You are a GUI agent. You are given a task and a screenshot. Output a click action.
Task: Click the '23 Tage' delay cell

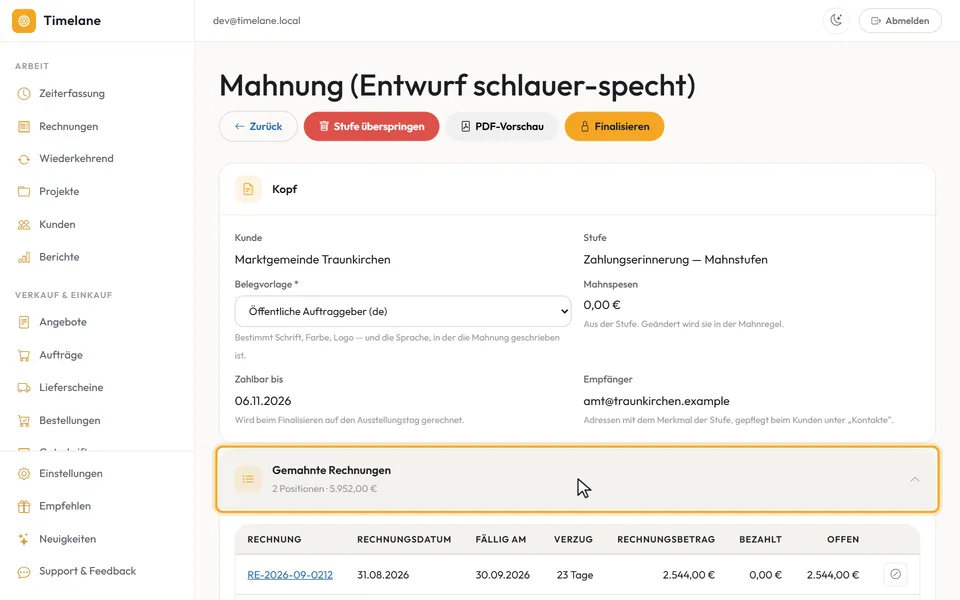575,575
